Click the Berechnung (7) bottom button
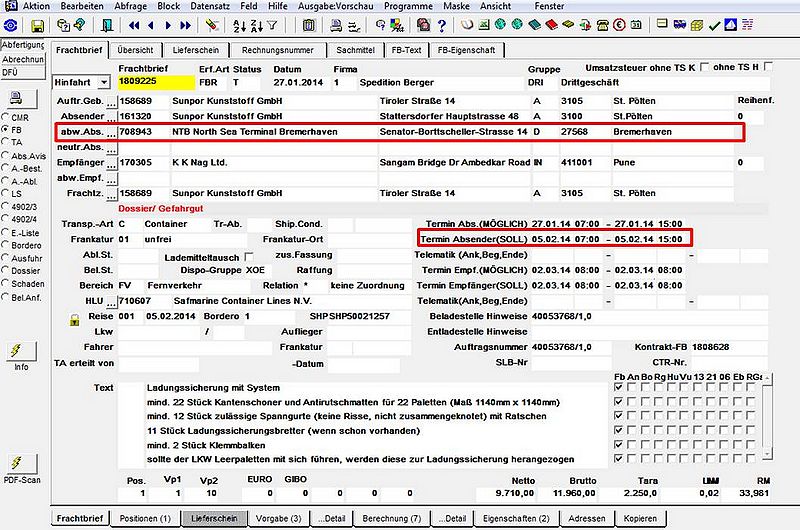800x530 pixels. pyautogui.click(x=392, y=518)
